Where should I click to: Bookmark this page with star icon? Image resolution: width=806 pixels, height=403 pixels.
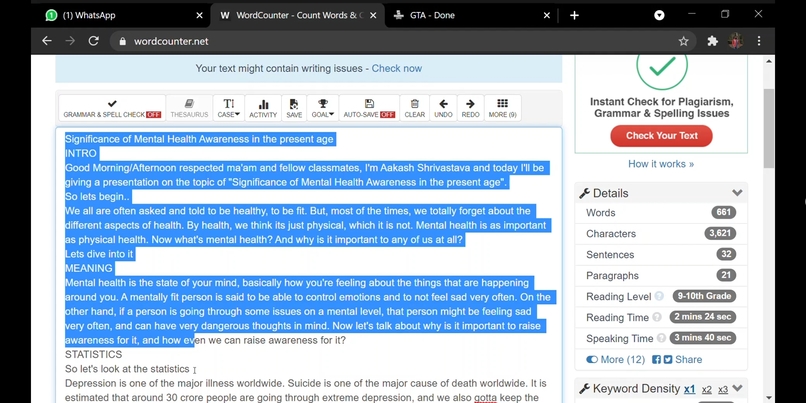[683, 41]
